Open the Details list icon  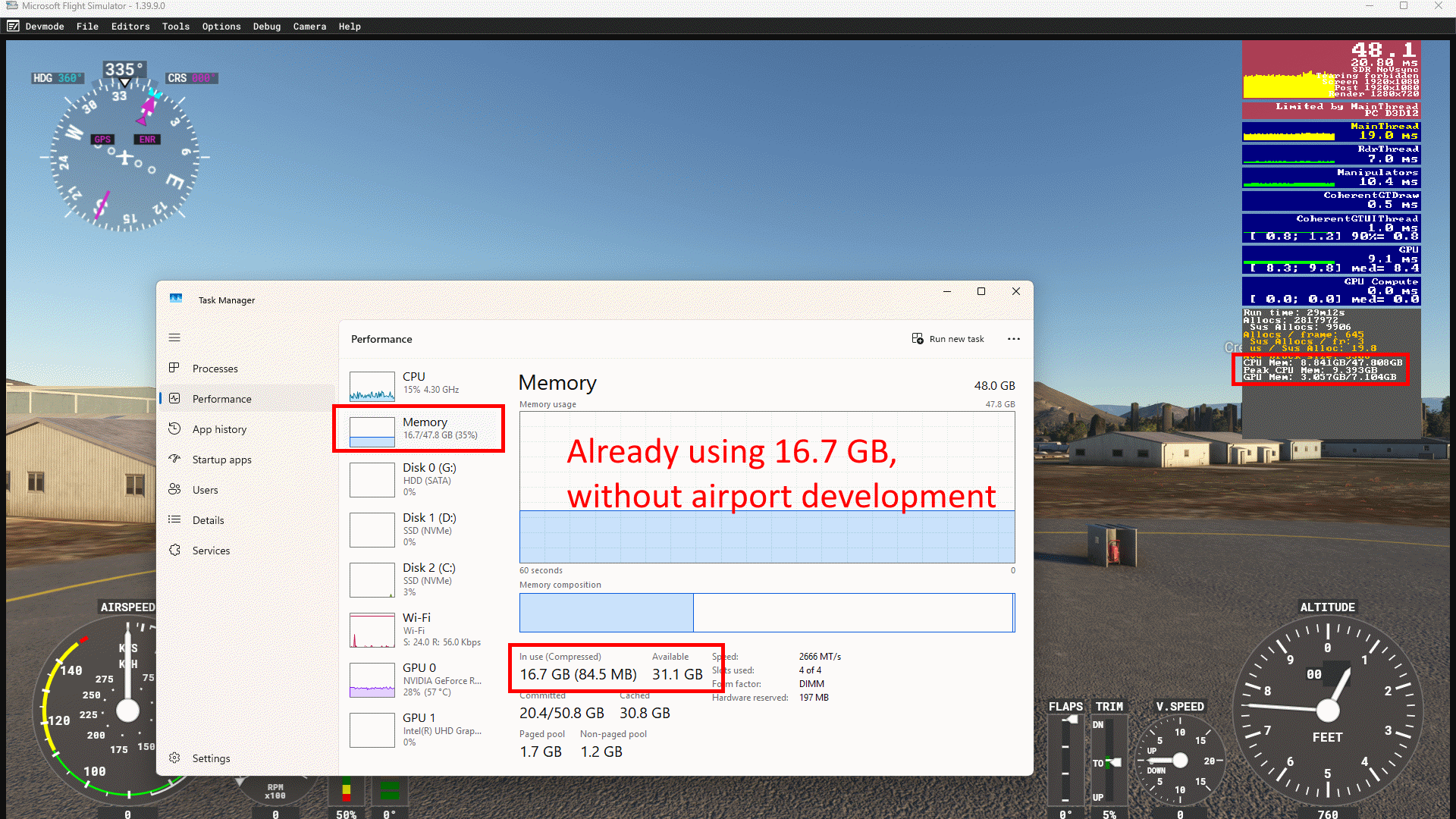(174, 519)
